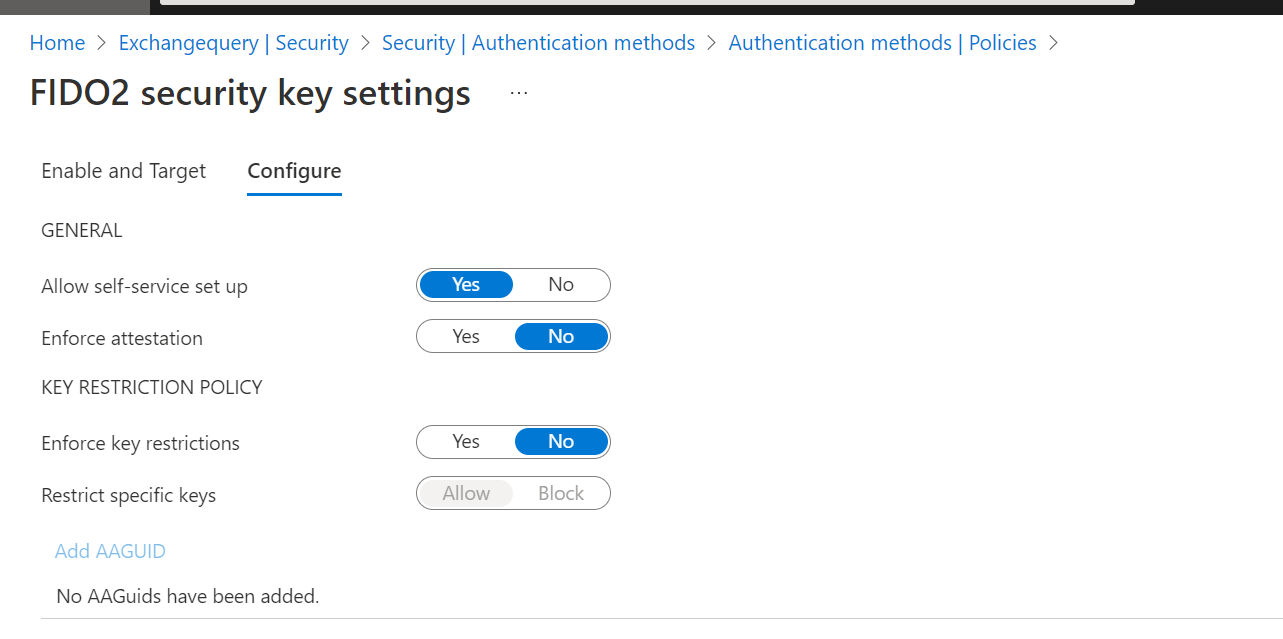Turn Enforce attestation to Yes

[x=466, y=337]
